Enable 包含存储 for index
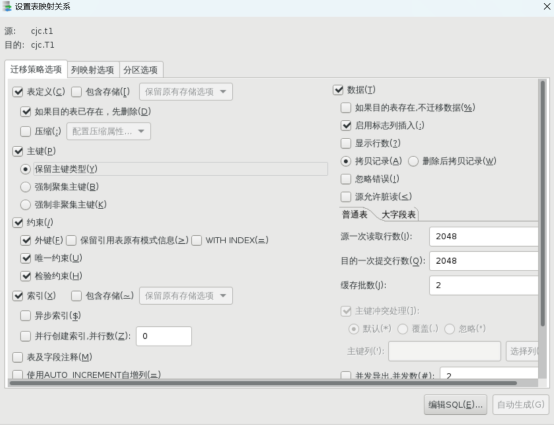554x426 pixels. pos(76,296)
